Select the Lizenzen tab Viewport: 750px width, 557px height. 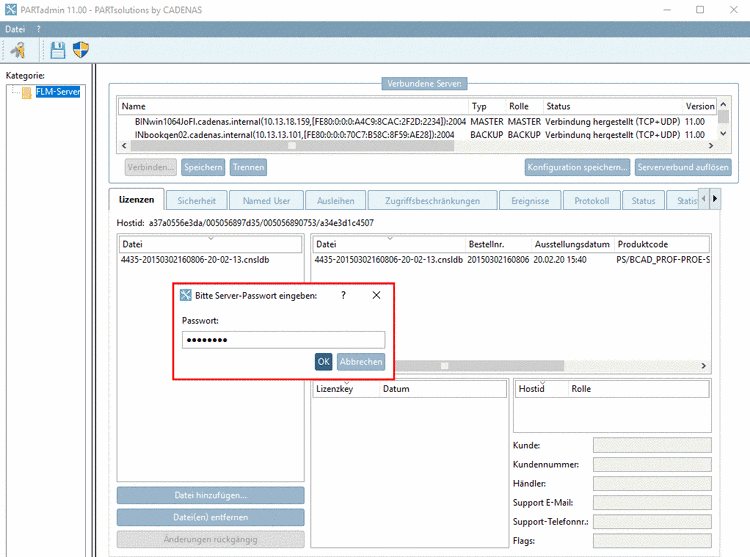click(x=136, y=200)
